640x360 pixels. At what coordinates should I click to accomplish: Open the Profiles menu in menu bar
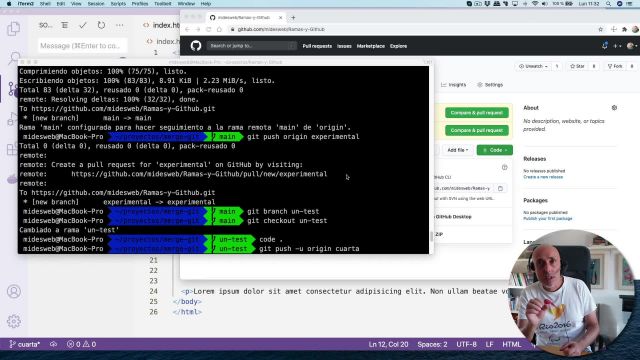[140, 4]
